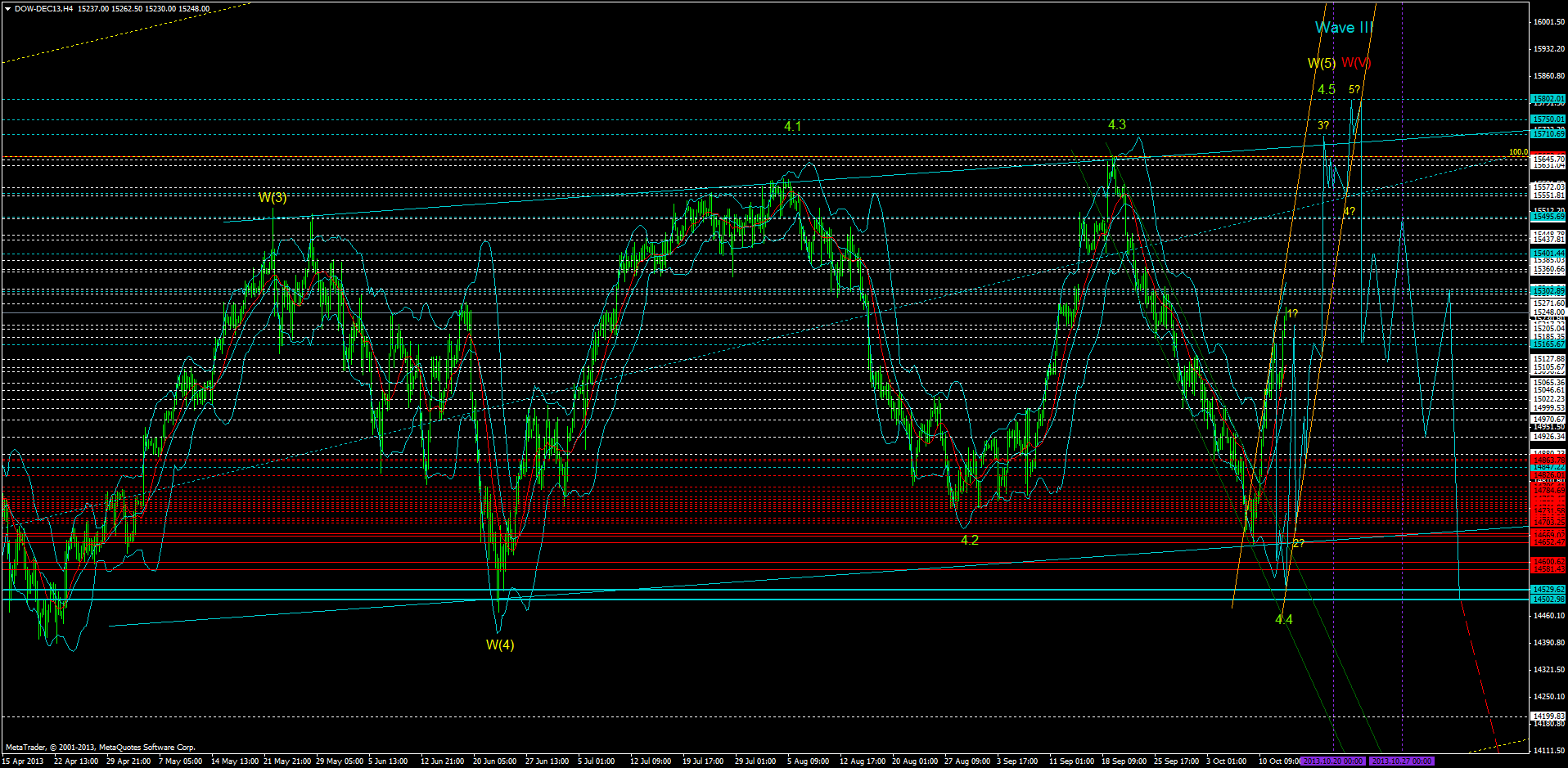Click the yellow W(5) wave label

[x=1320, y=61]
